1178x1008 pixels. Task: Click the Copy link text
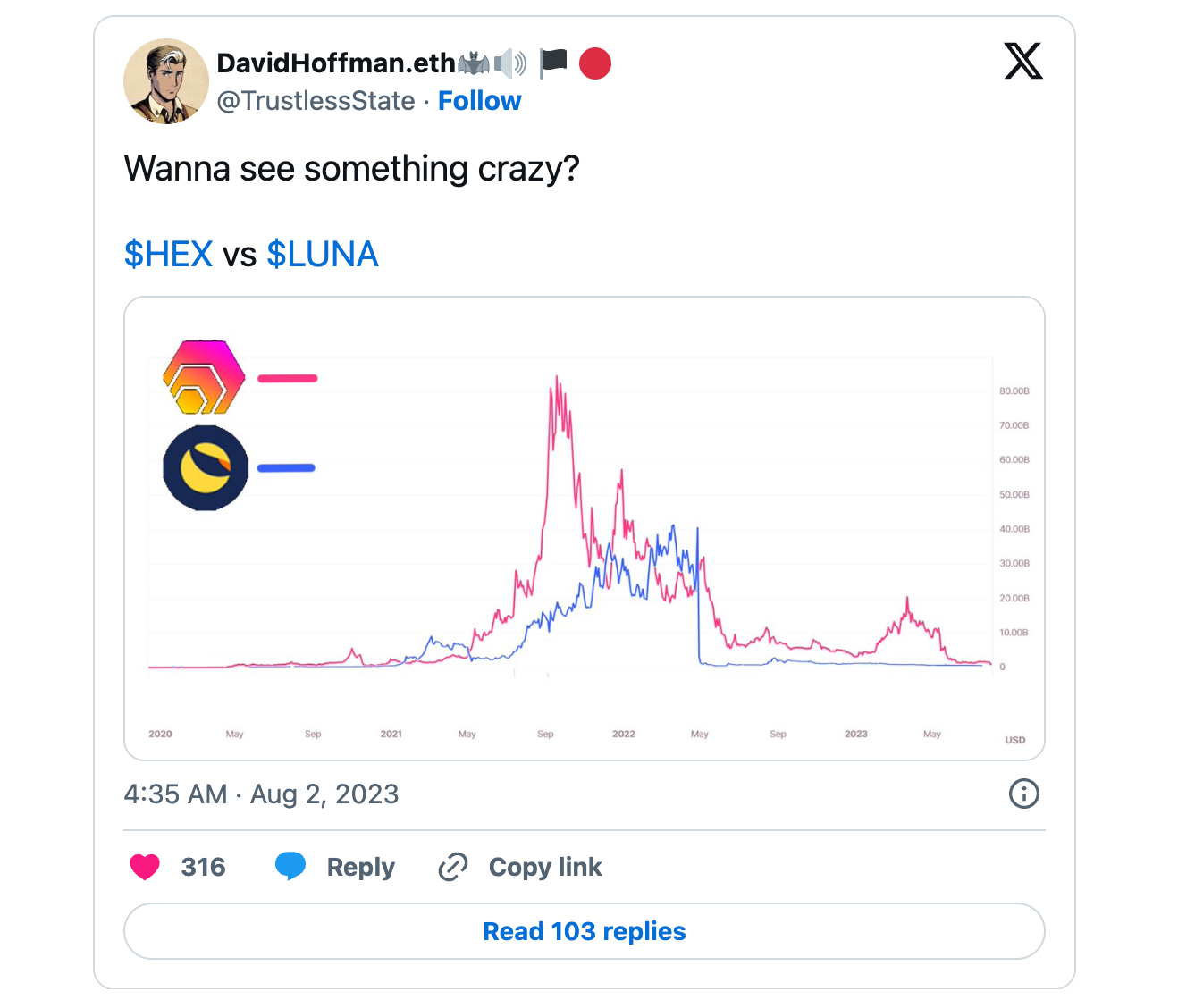[545, 867]
